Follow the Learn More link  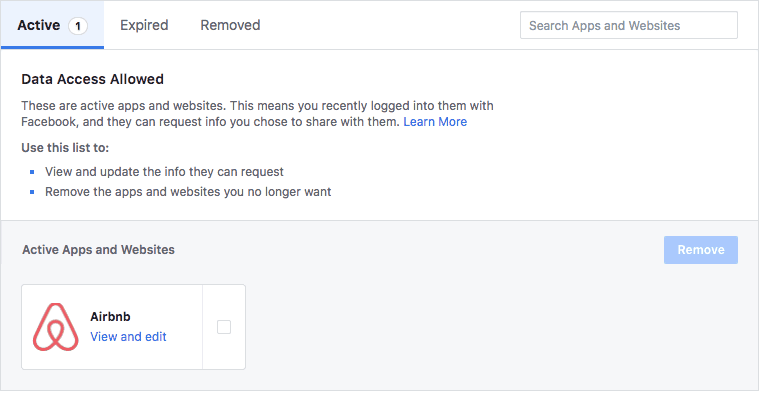click(x=435, y=122)
